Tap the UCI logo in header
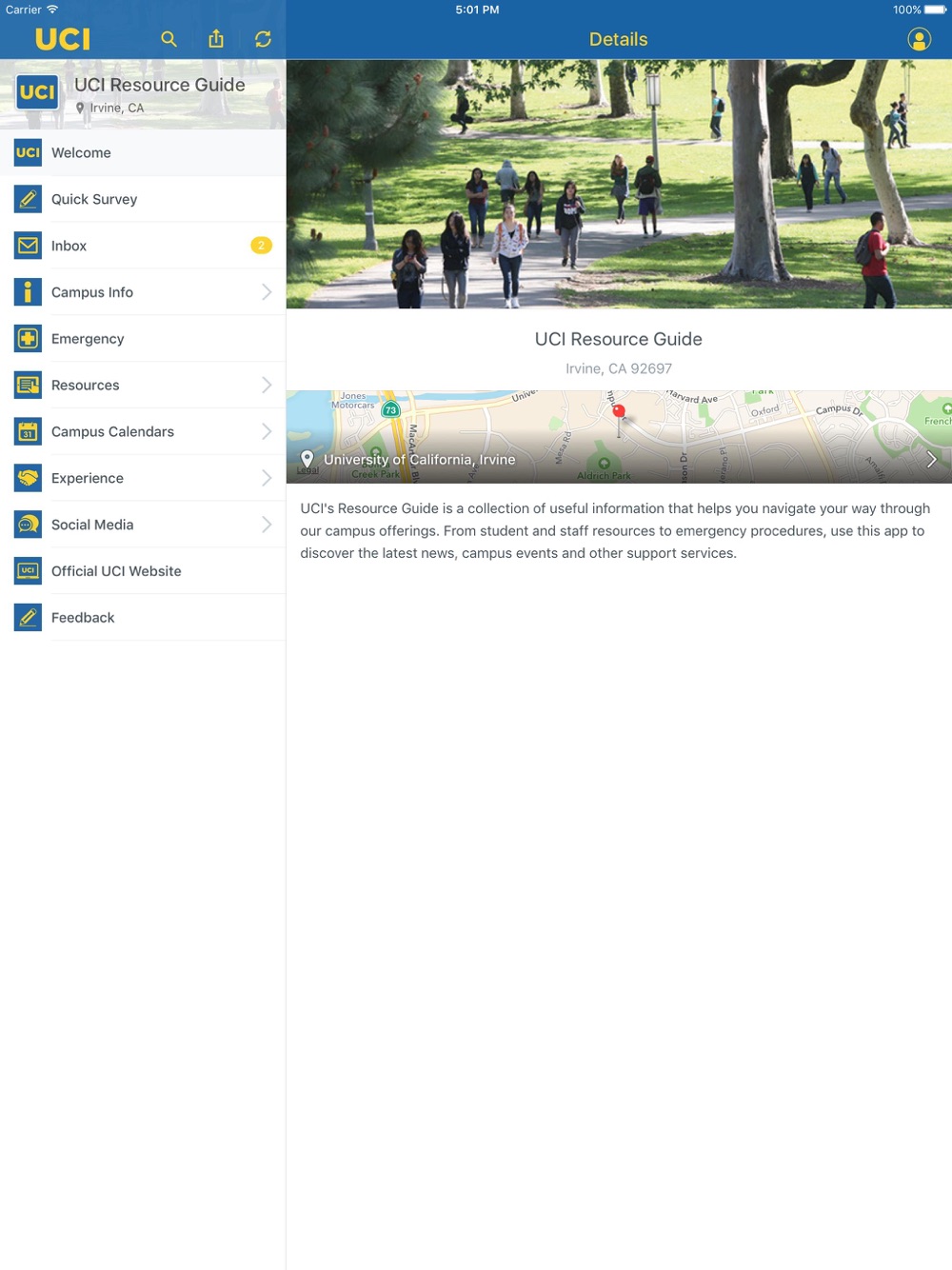 point(63,39)
